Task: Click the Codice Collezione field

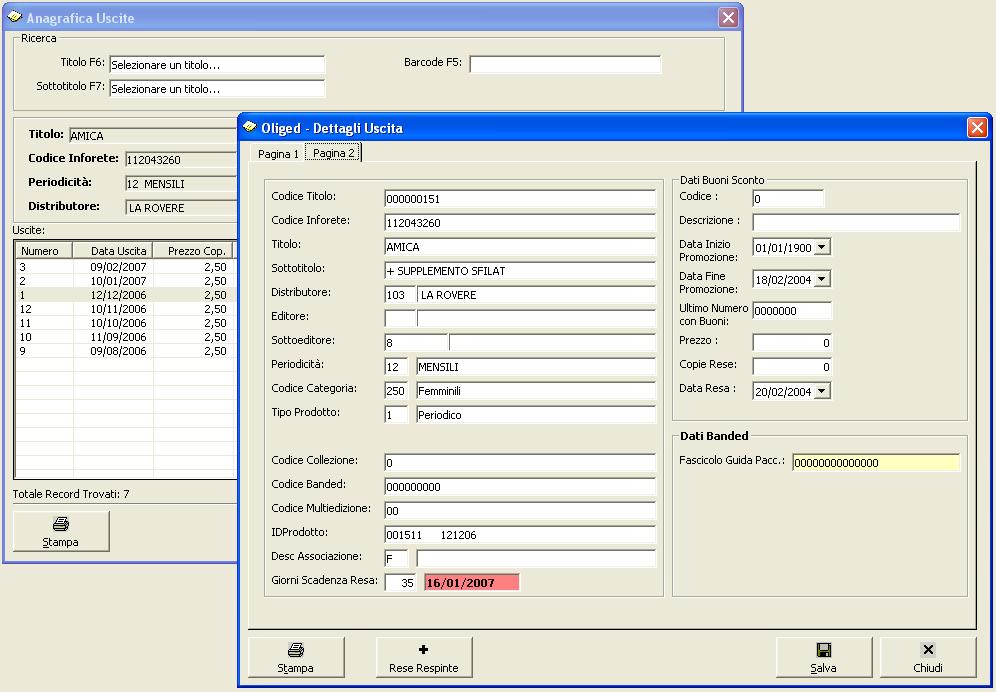Action: tap(520, 463)
